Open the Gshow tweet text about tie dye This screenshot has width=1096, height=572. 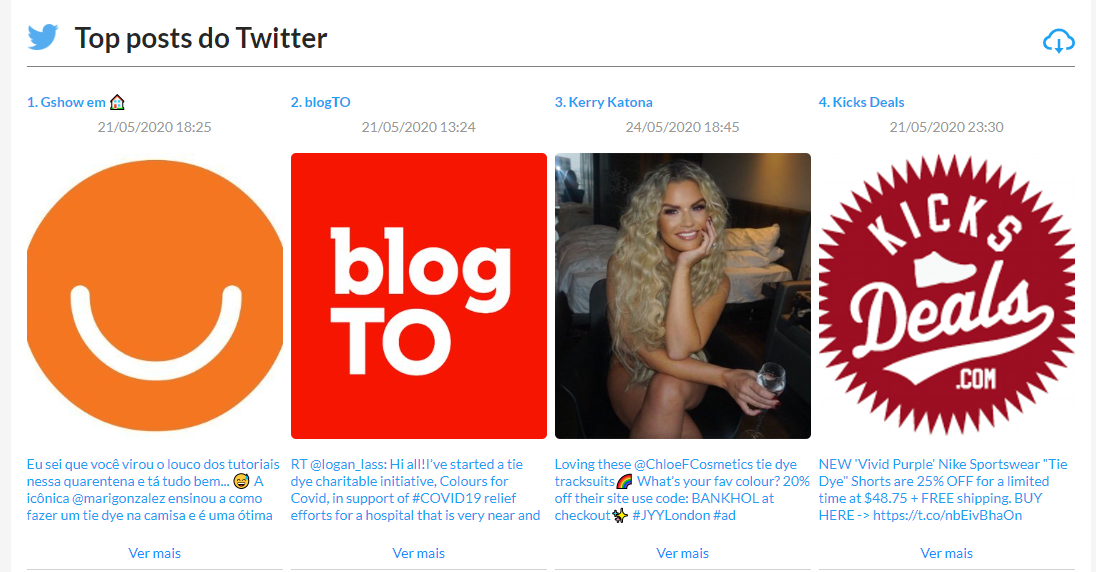tap(153, 489)
